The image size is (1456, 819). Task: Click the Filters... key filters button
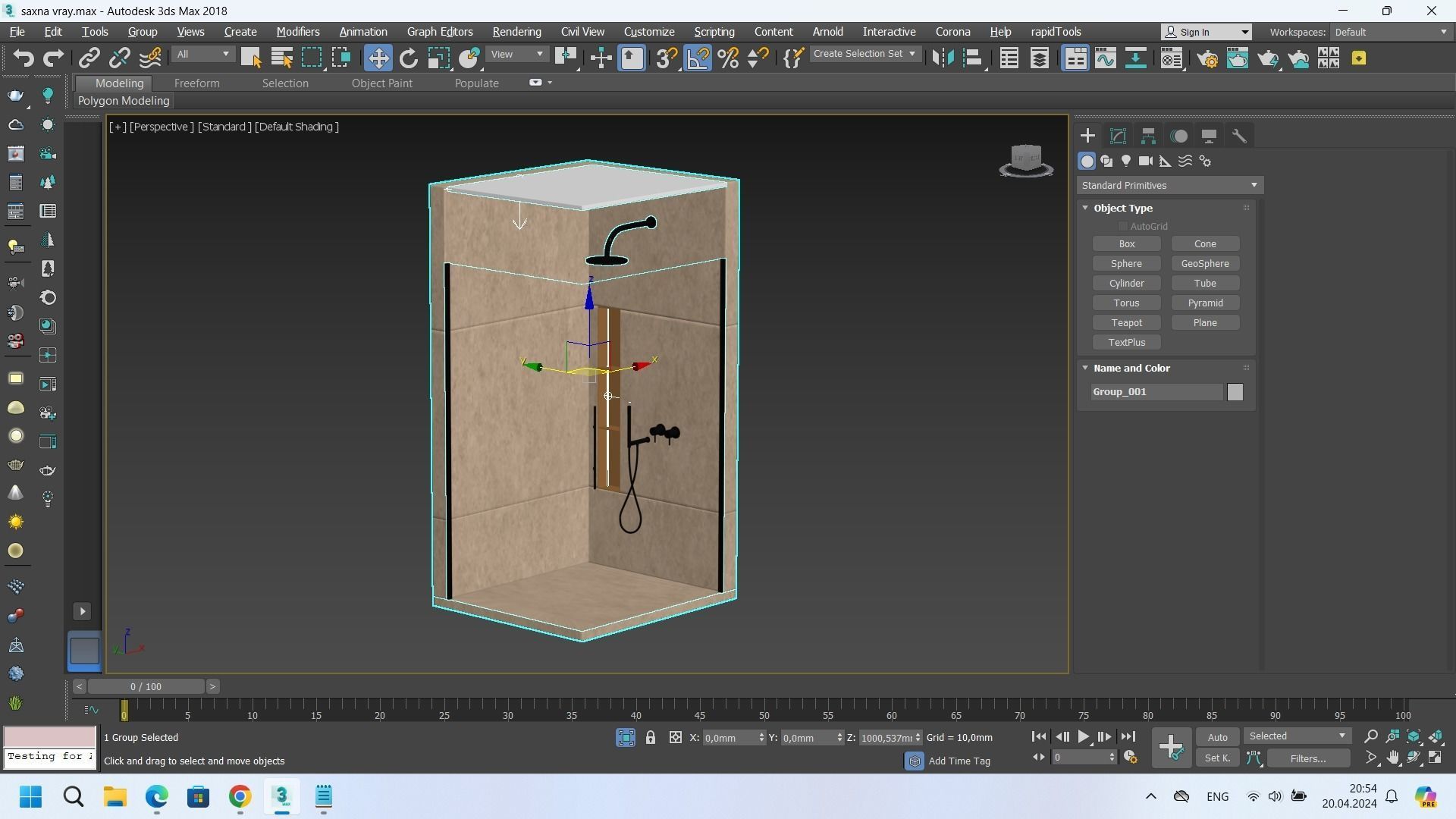1308,758
